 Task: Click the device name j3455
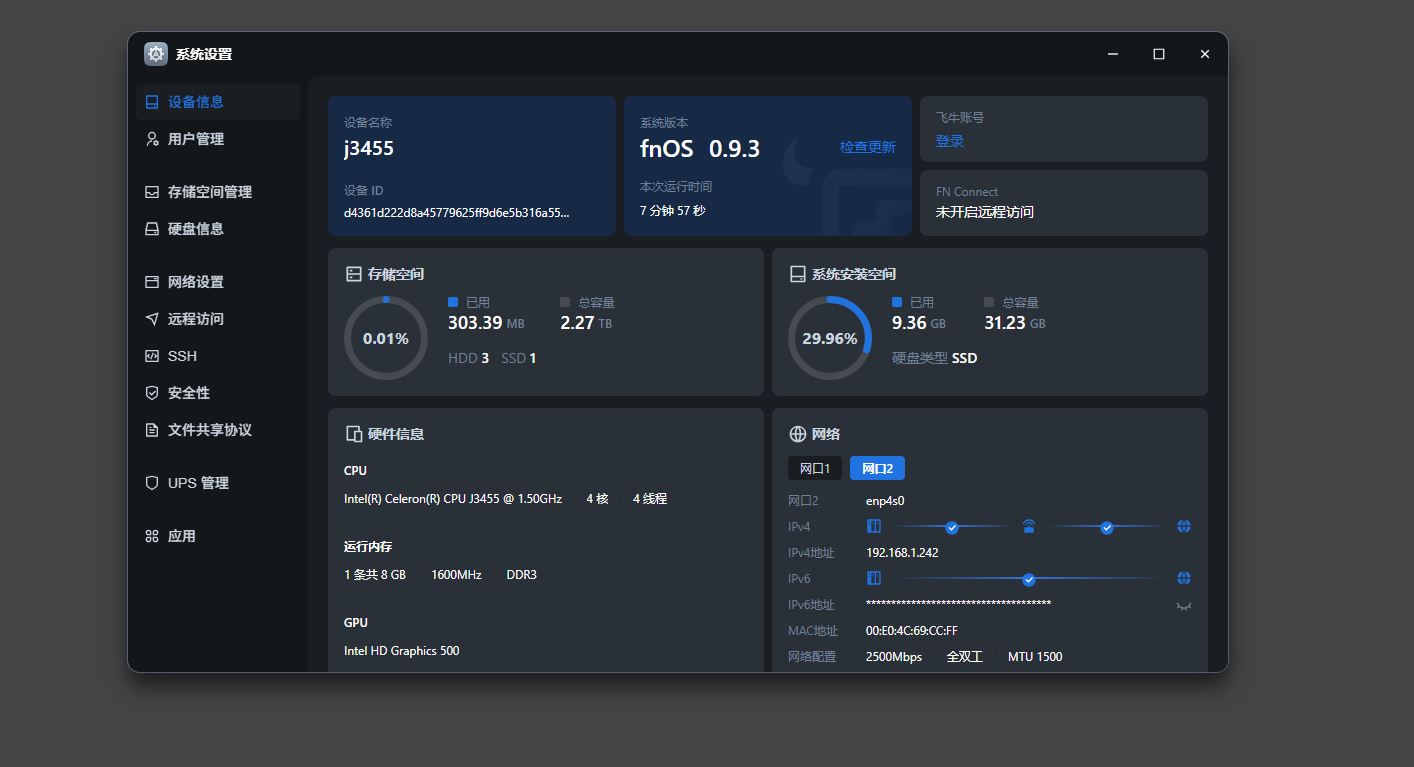369,148
